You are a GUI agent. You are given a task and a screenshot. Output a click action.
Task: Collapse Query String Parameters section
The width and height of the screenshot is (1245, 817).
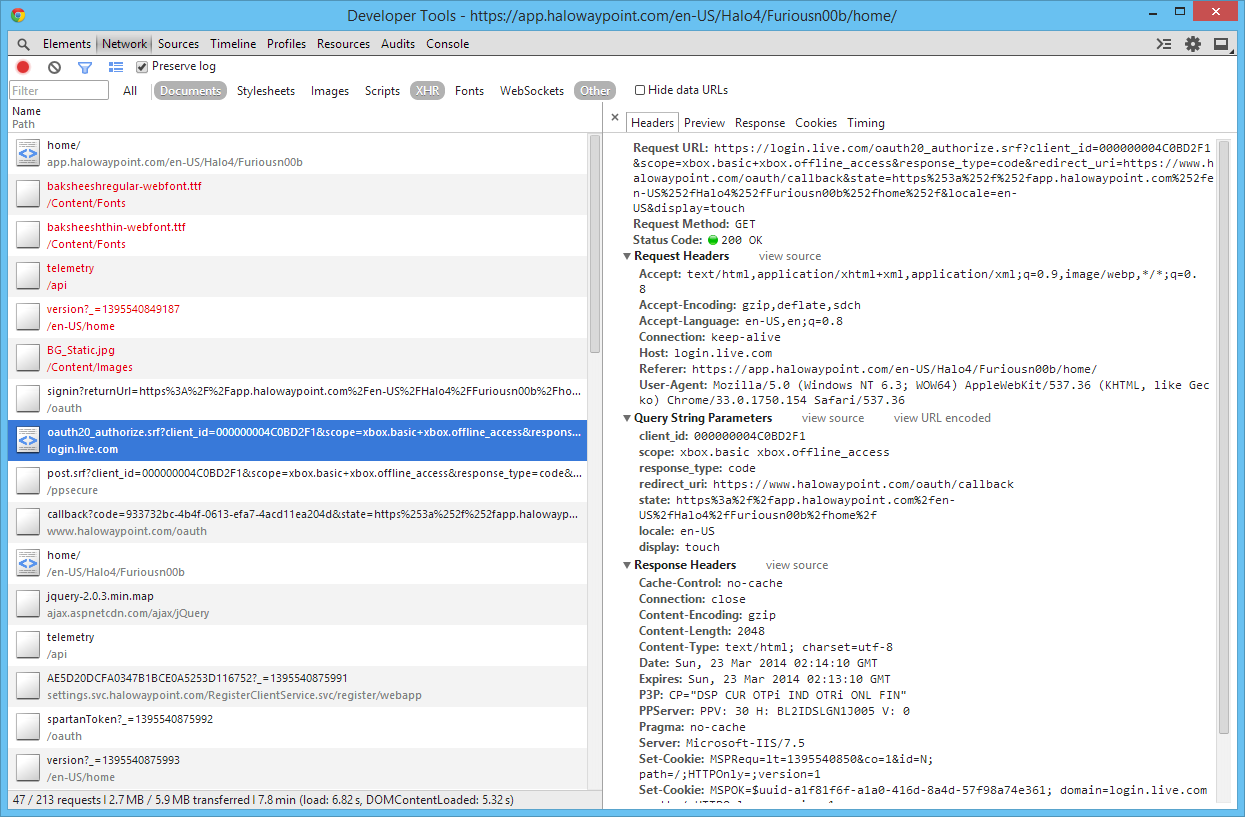[628, 418]
